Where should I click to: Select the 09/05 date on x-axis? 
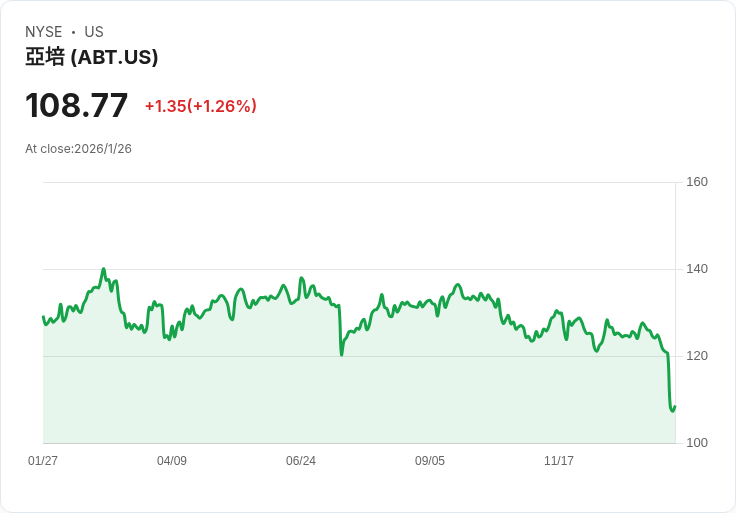tap(430, 461)
